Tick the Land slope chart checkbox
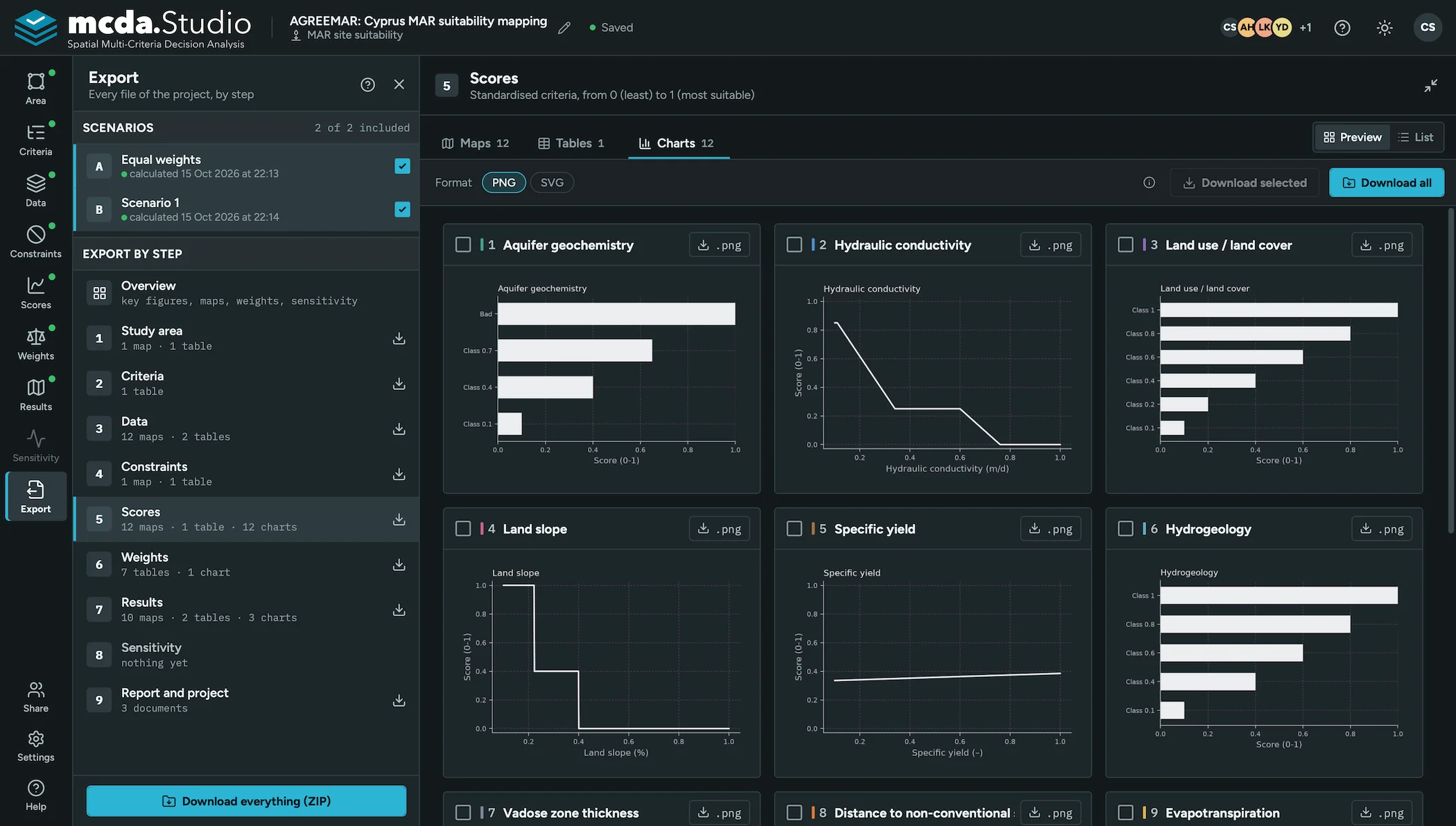This screenshot has width=1456, height=826. [x=463, y=529]
